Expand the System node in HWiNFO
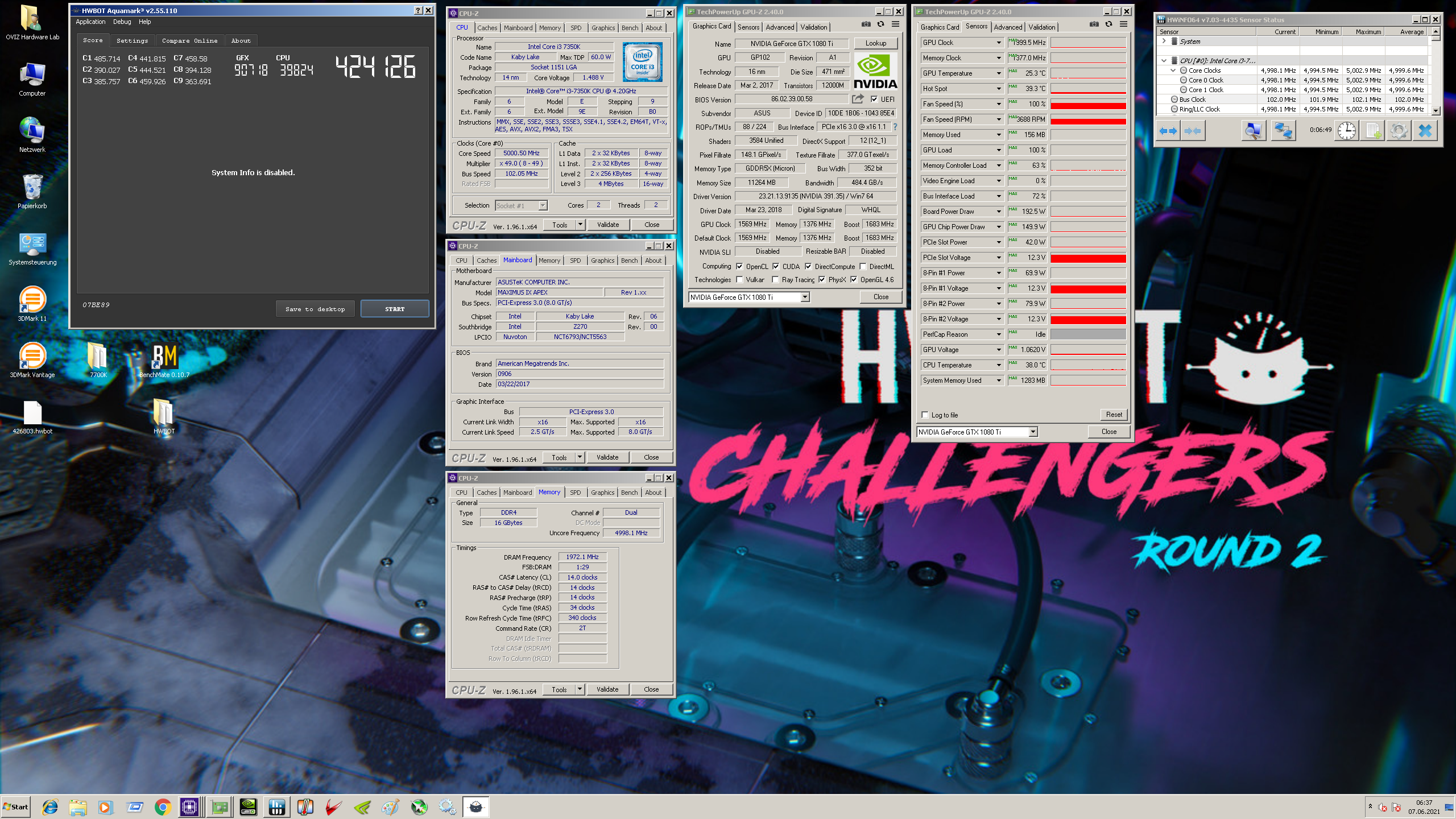Screen dimensions: 1456x819 tap(1164, 41)
